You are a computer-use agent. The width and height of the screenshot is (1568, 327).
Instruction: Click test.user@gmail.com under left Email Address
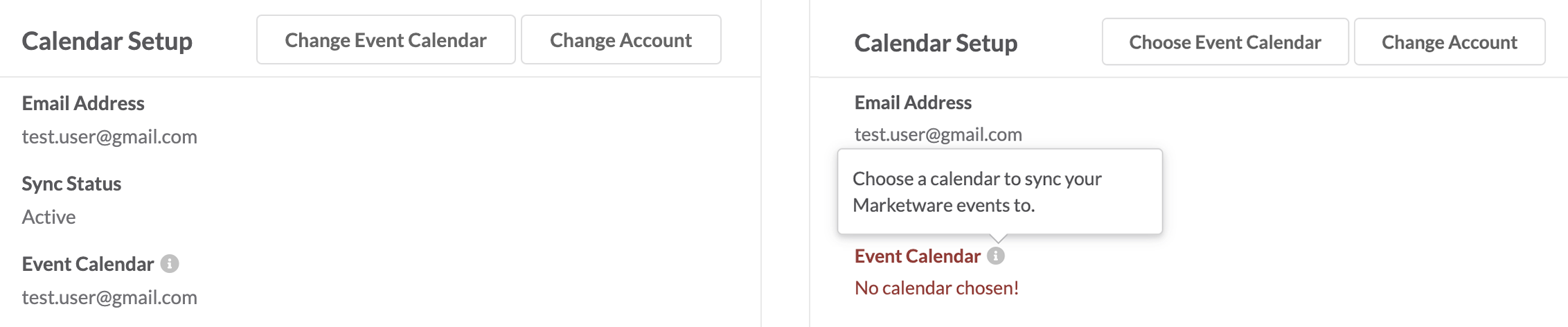109,136
